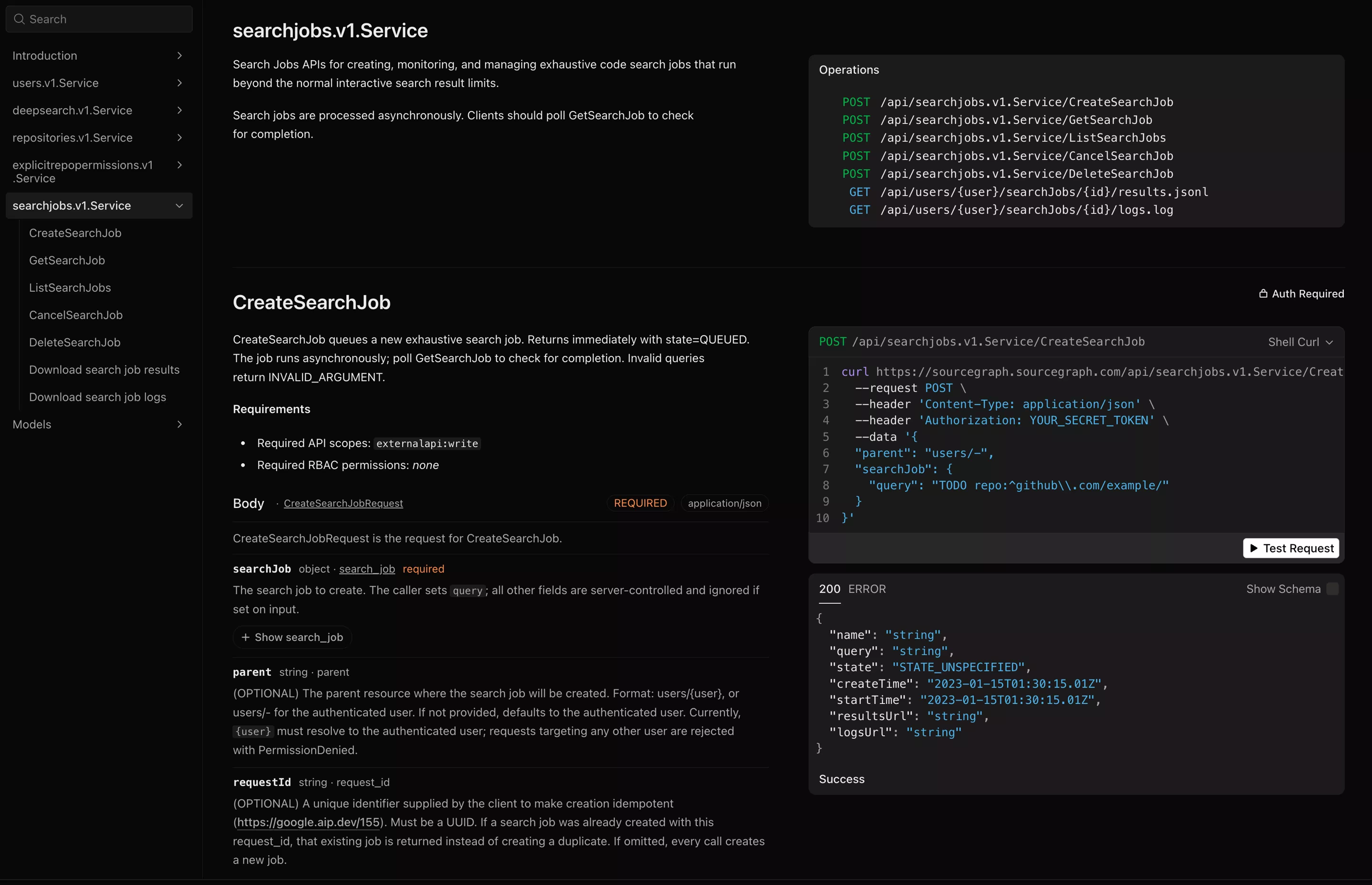Click the requestId field name
The image size is (1372, 885).
point(262,782)
